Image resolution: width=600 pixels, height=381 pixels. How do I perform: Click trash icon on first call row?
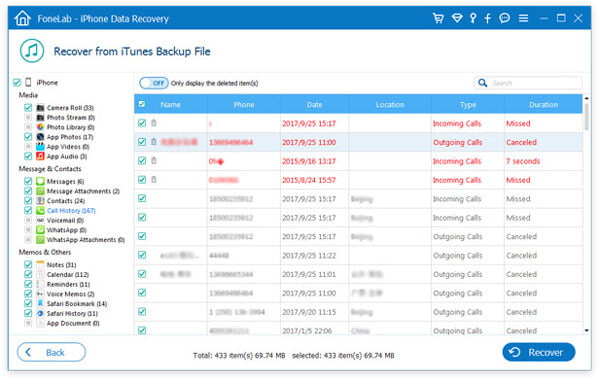[x=154, y=123]
